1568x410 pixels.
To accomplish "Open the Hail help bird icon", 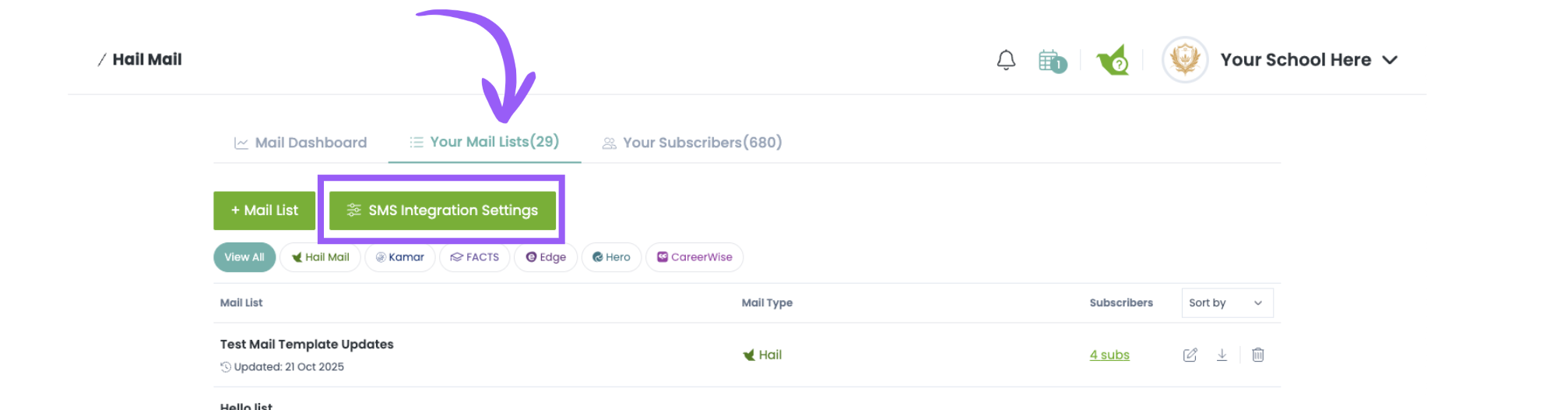I will pyautogui.click(x=1113, y=60).
